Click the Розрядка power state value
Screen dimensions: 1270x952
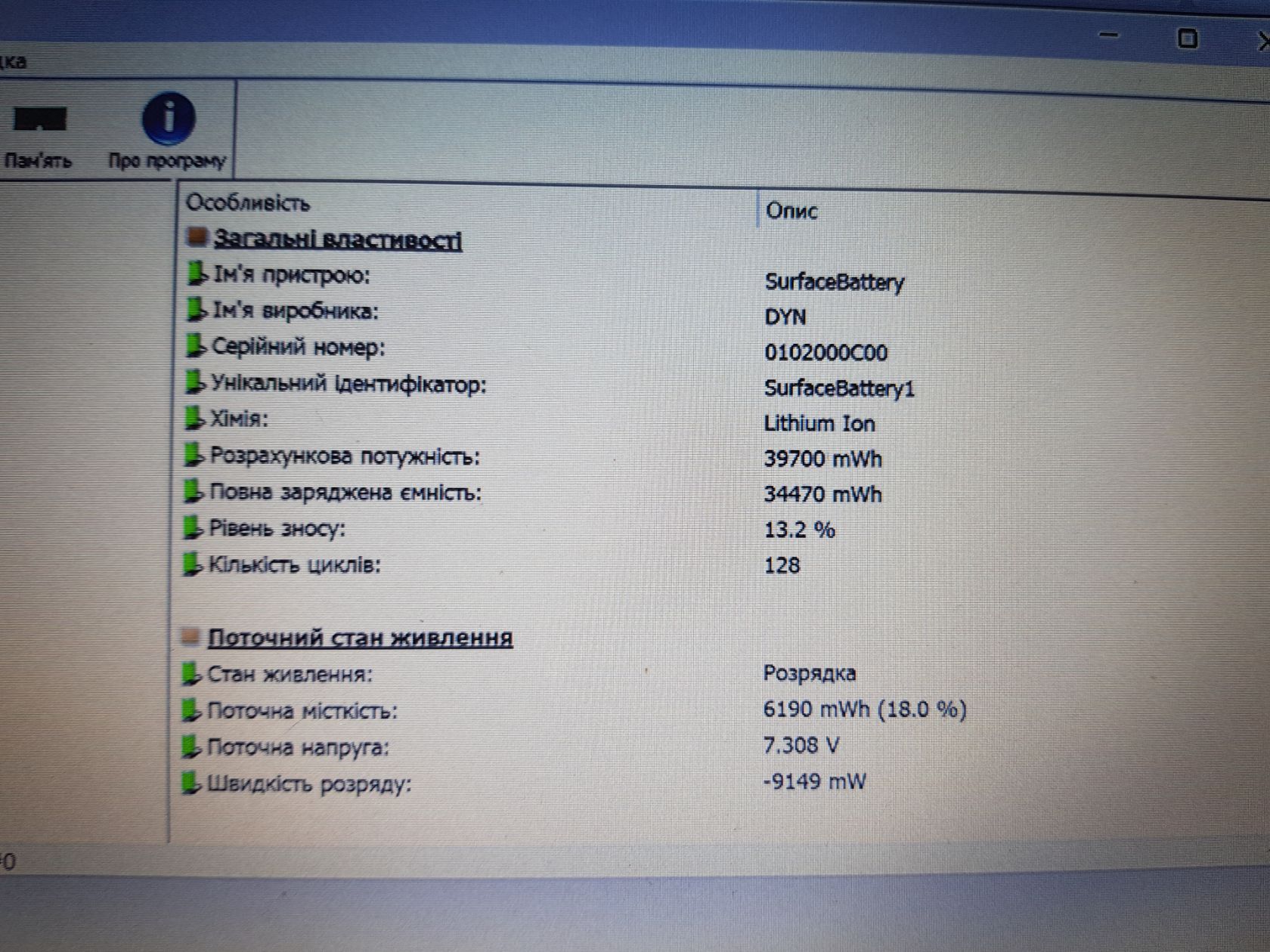(x=809, y=673)
